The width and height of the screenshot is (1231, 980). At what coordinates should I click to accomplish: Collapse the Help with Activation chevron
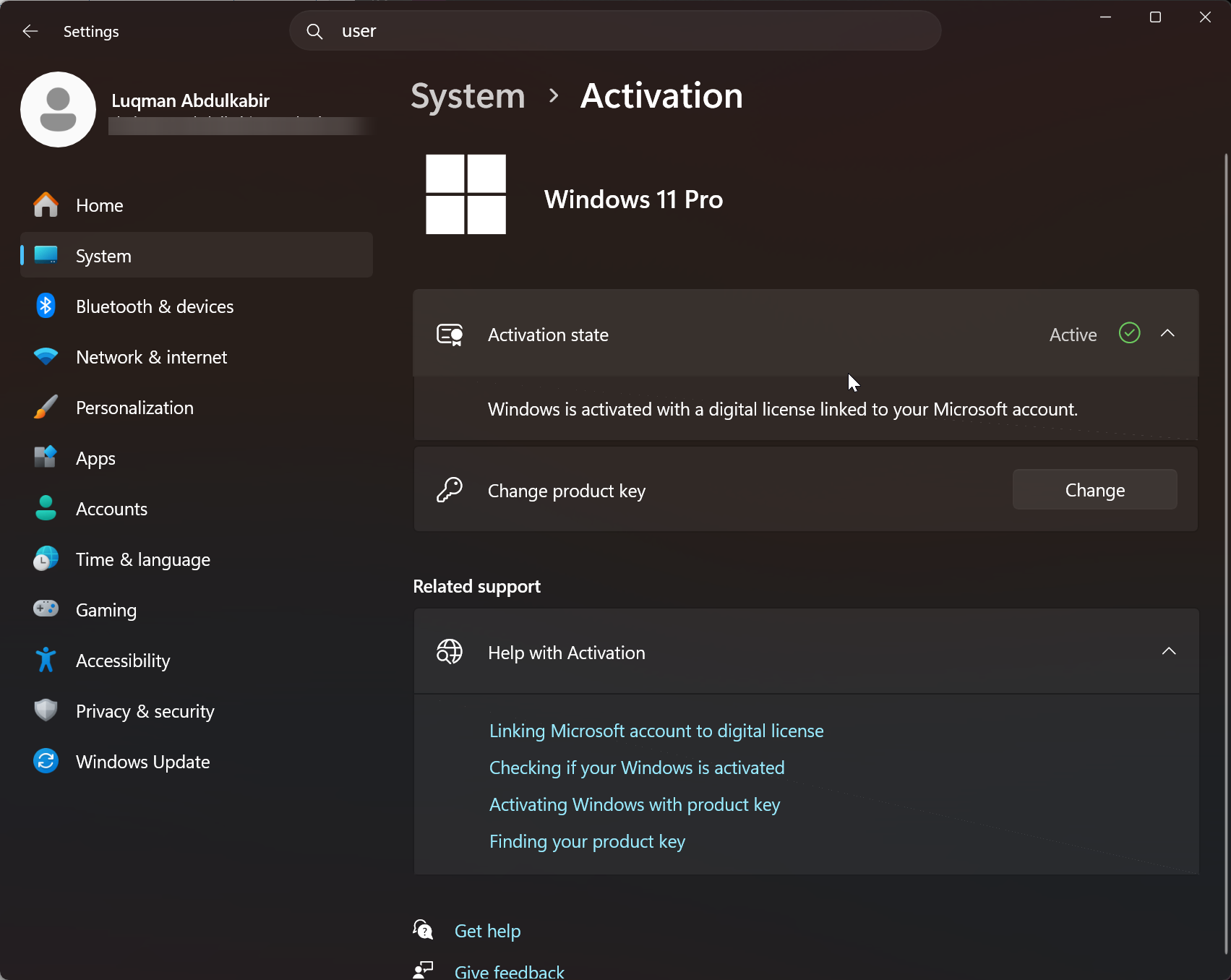(x=1169, y=651)
